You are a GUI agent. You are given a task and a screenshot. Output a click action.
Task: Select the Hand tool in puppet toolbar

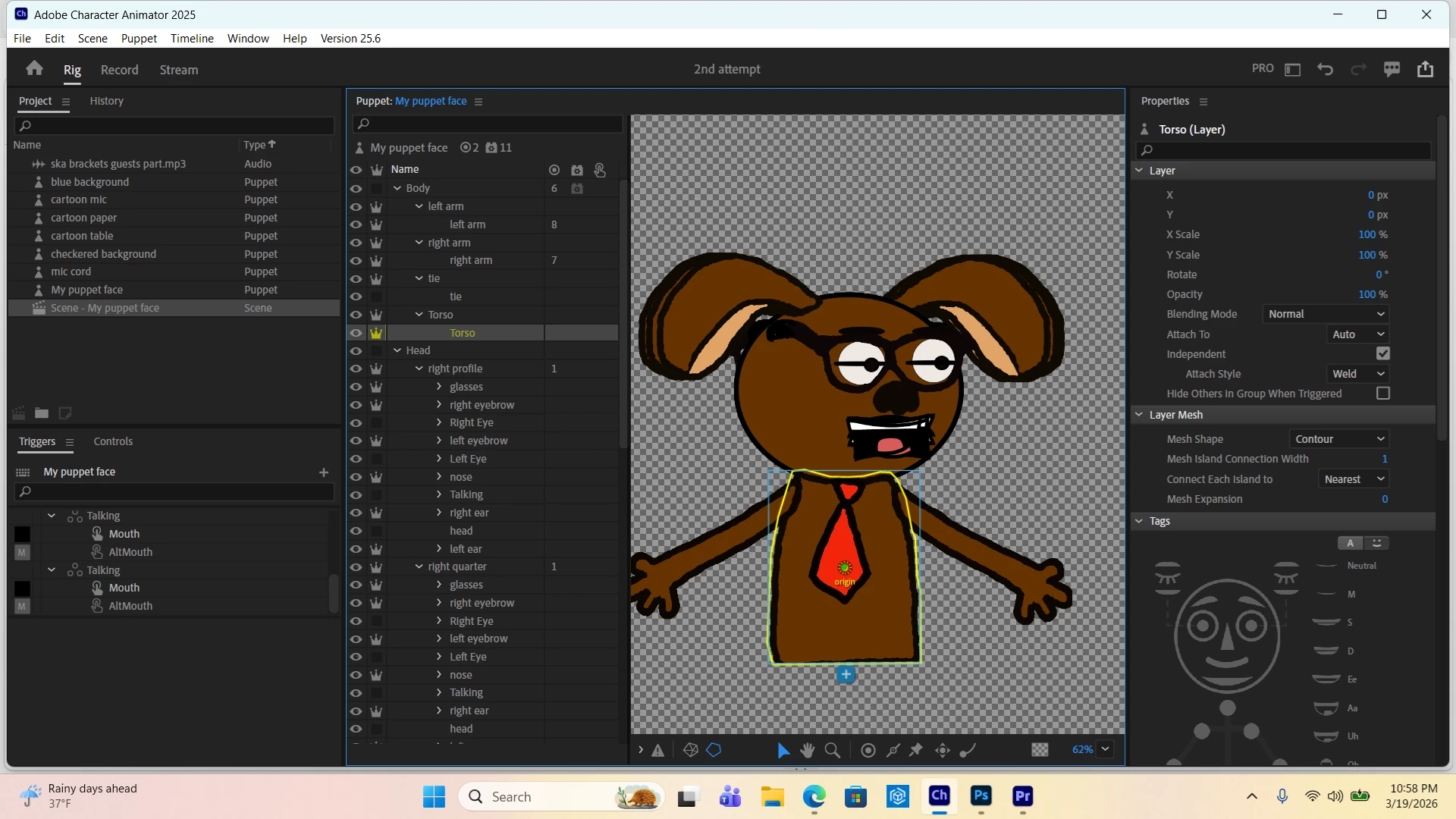807,750
